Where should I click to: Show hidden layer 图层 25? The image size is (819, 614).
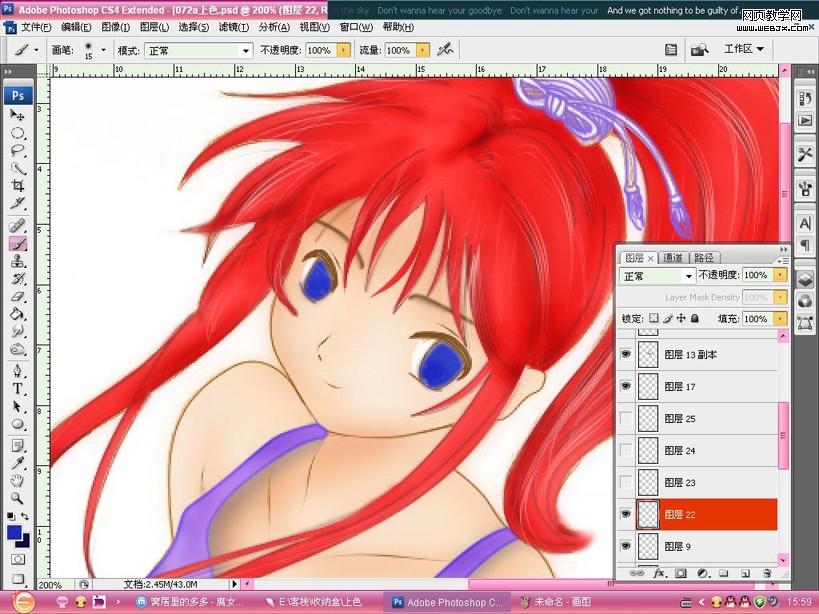627,418
